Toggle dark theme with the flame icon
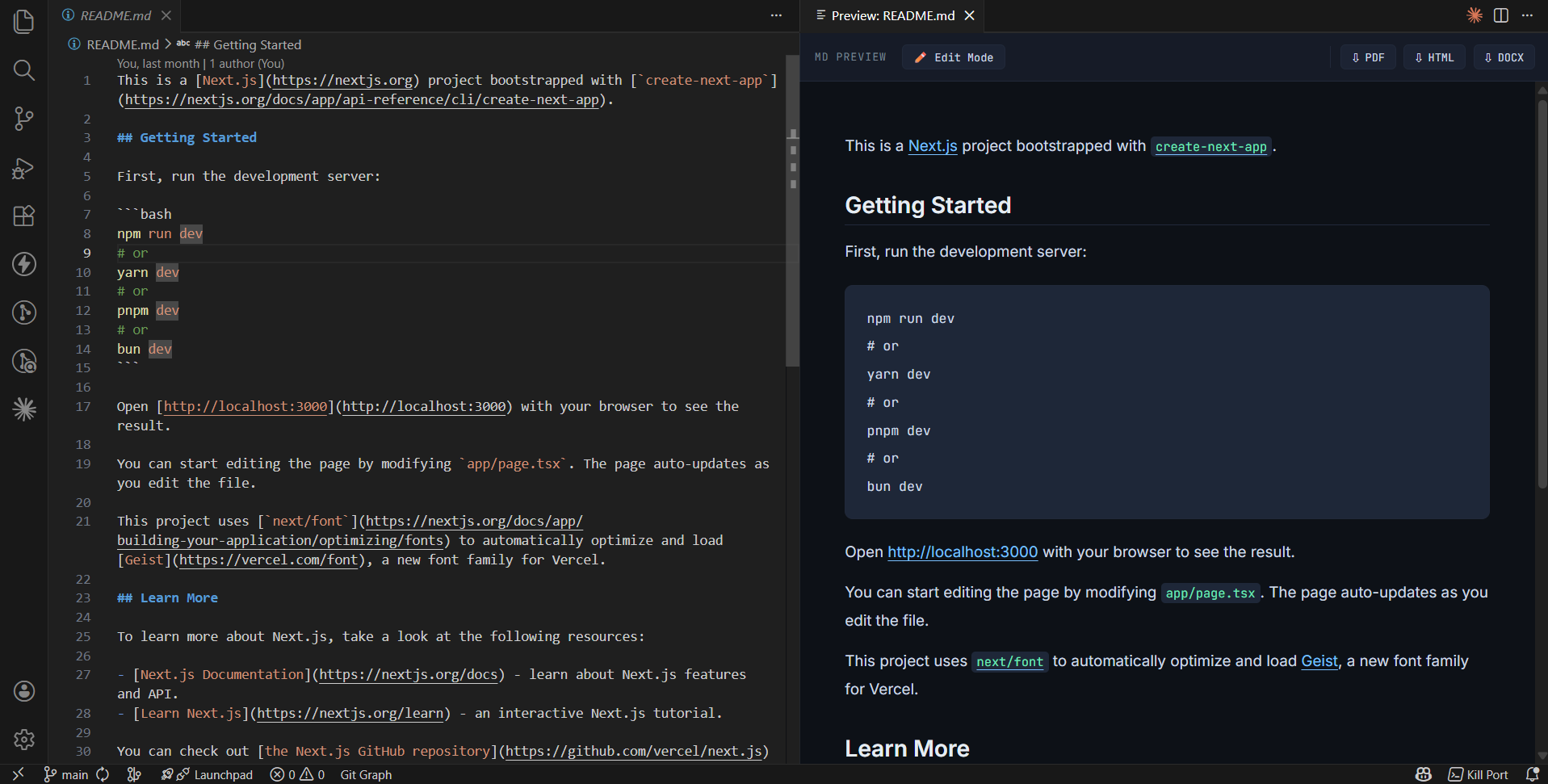 click(x=1474, y=15)
